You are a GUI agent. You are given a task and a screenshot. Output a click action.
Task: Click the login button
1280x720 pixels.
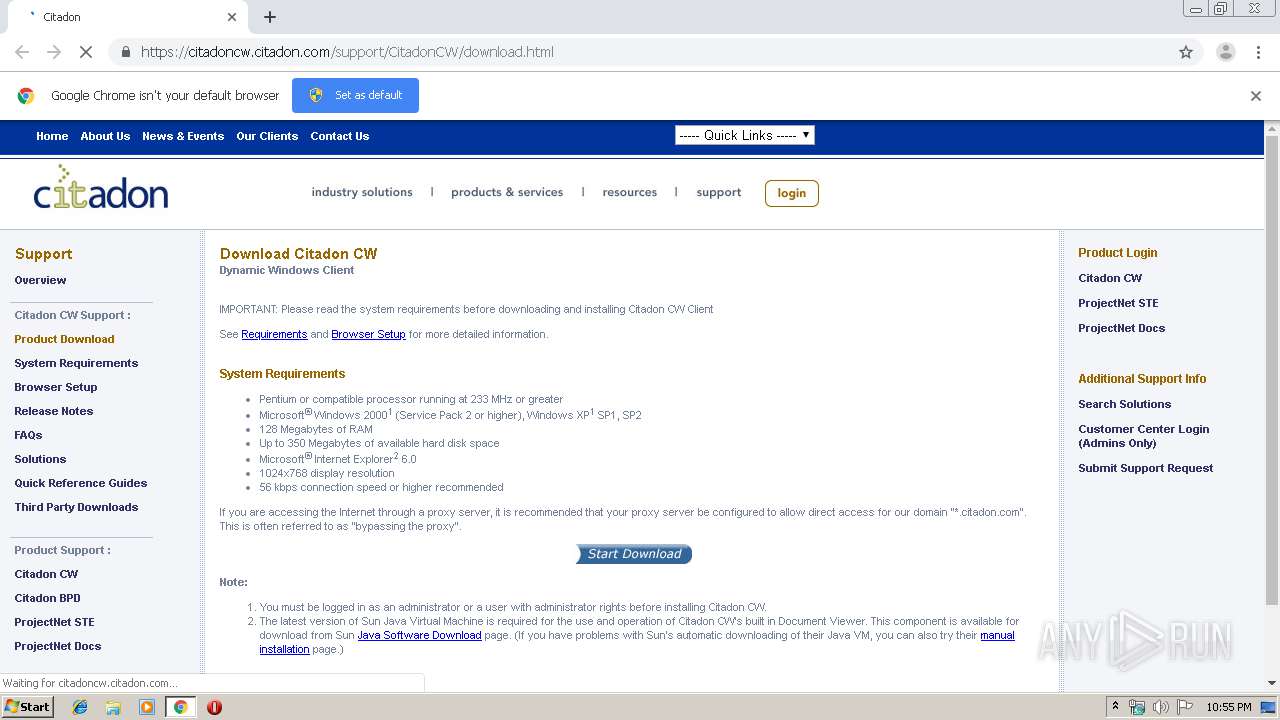point(792,193)
